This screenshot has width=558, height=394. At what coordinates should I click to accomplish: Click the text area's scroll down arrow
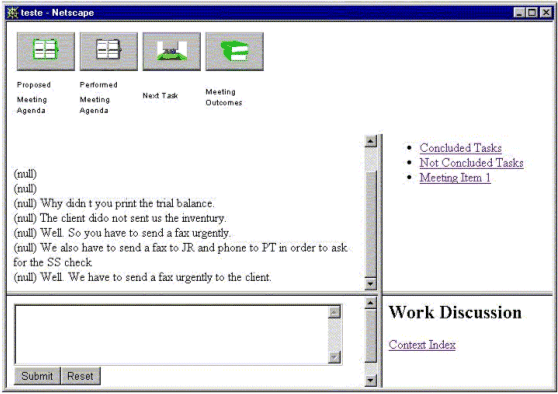(335, 357)
